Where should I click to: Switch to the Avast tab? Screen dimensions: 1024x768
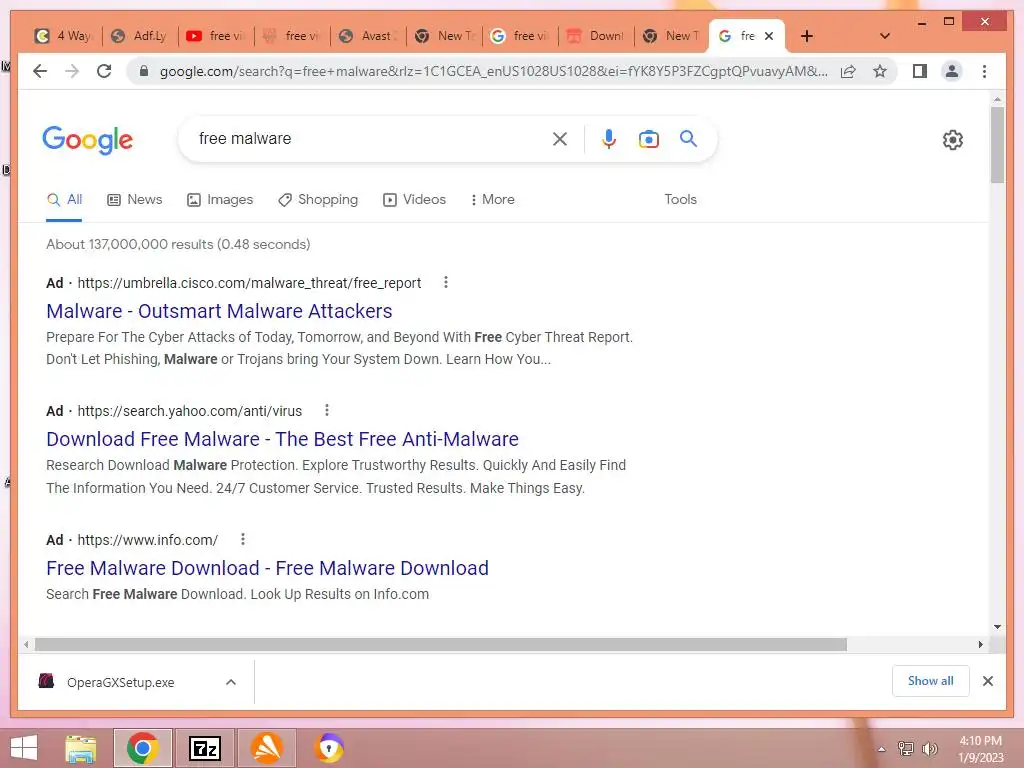pos(368,36)
